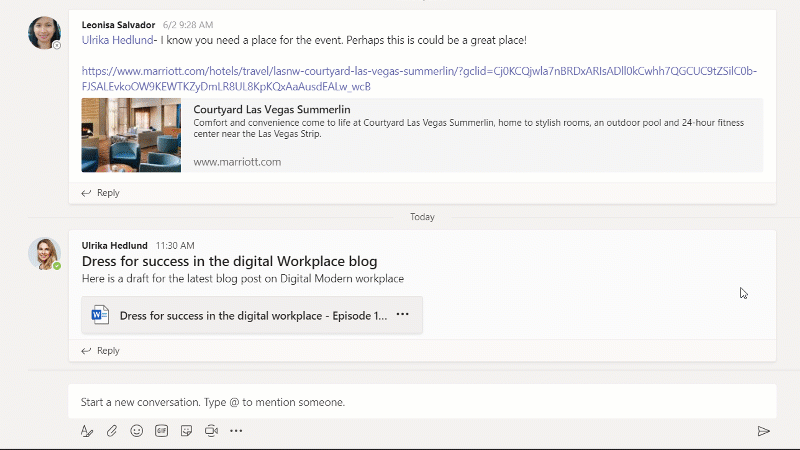The width and height of the screenshot is (800, 450).
Task: Click the 11:30 AM timestamp
Action: pos(175,245)
